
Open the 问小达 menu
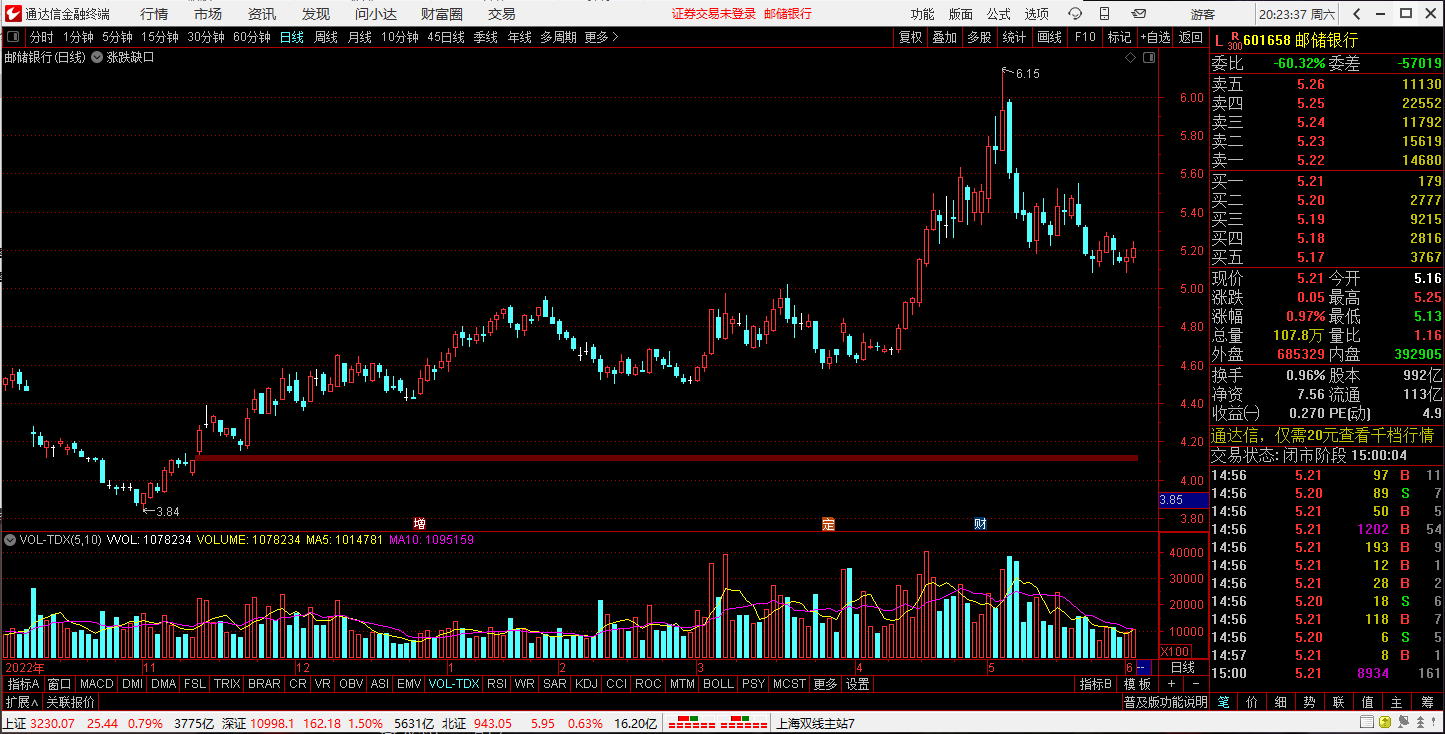376,14
